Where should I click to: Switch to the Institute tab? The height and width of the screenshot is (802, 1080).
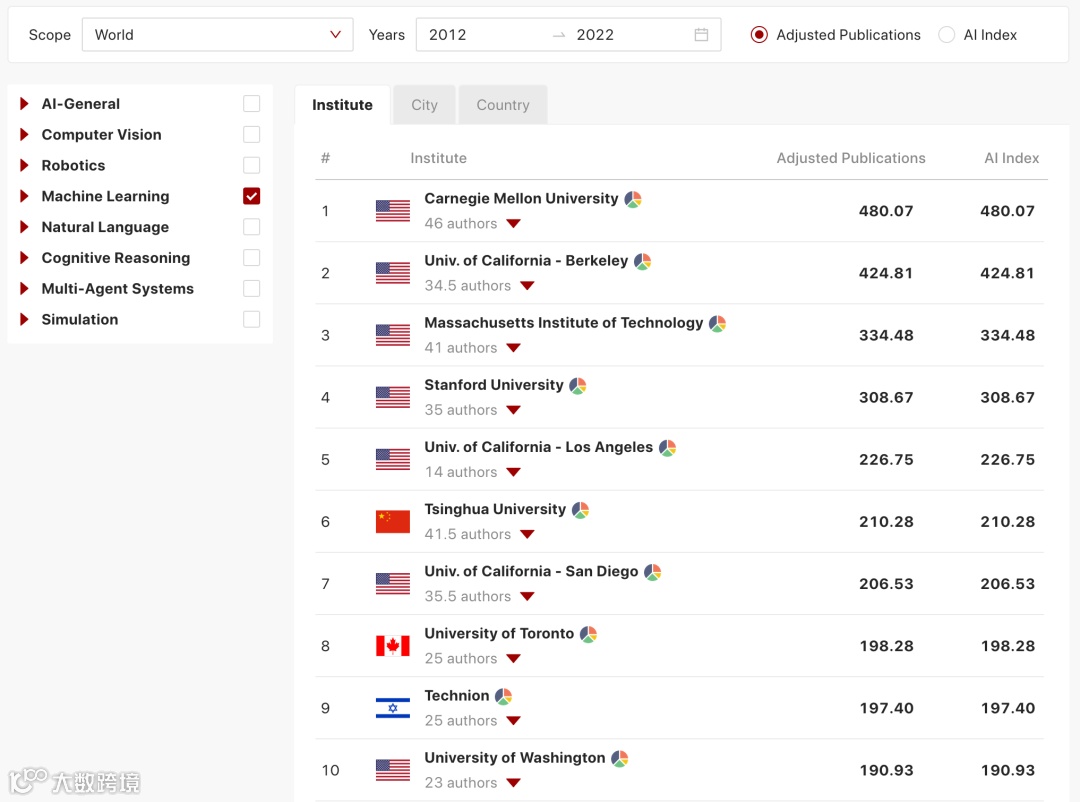point(342,105)
